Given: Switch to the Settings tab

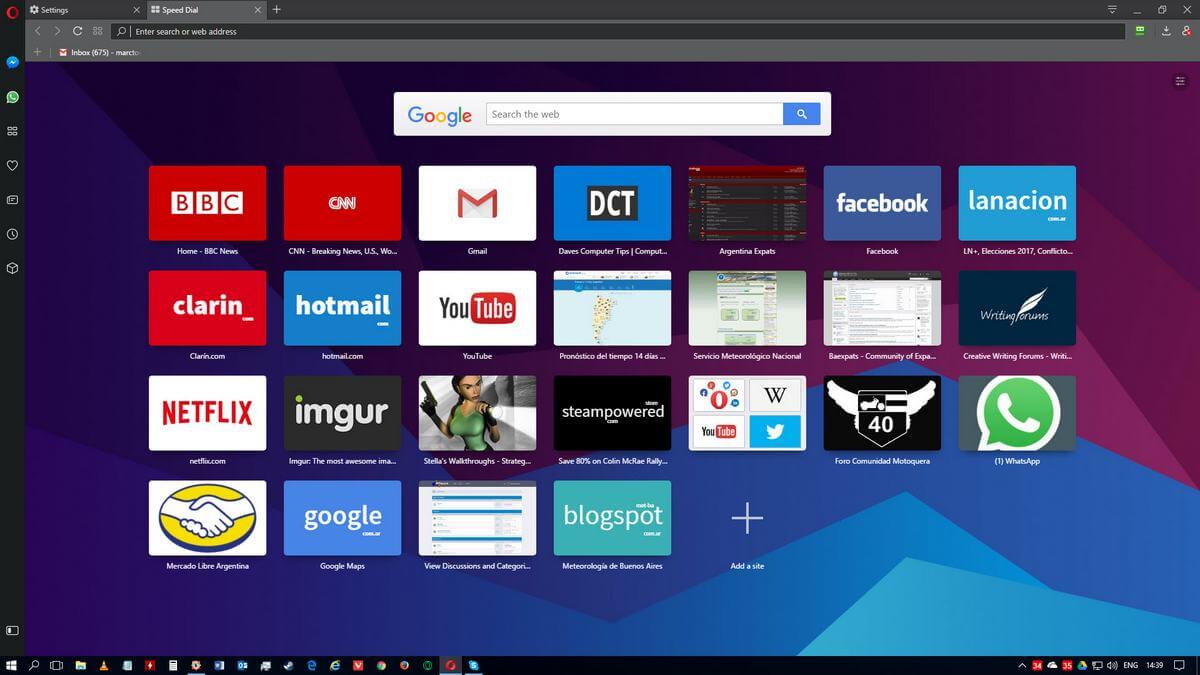Looking at the screenshot, I should click(x=85, y=10).
